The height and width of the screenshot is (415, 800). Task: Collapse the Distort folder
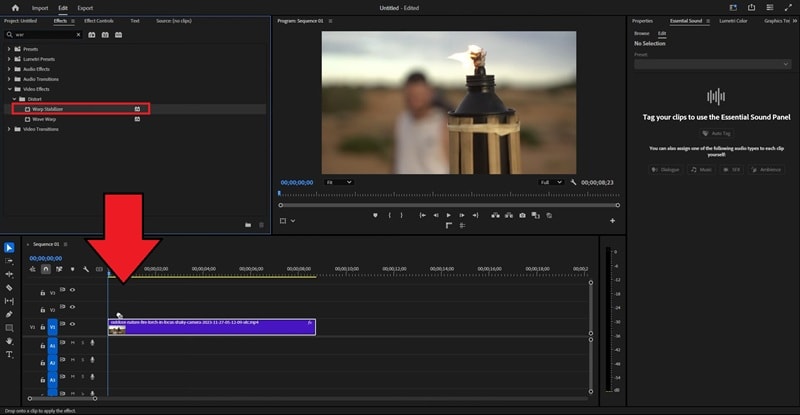click(14, 99)
